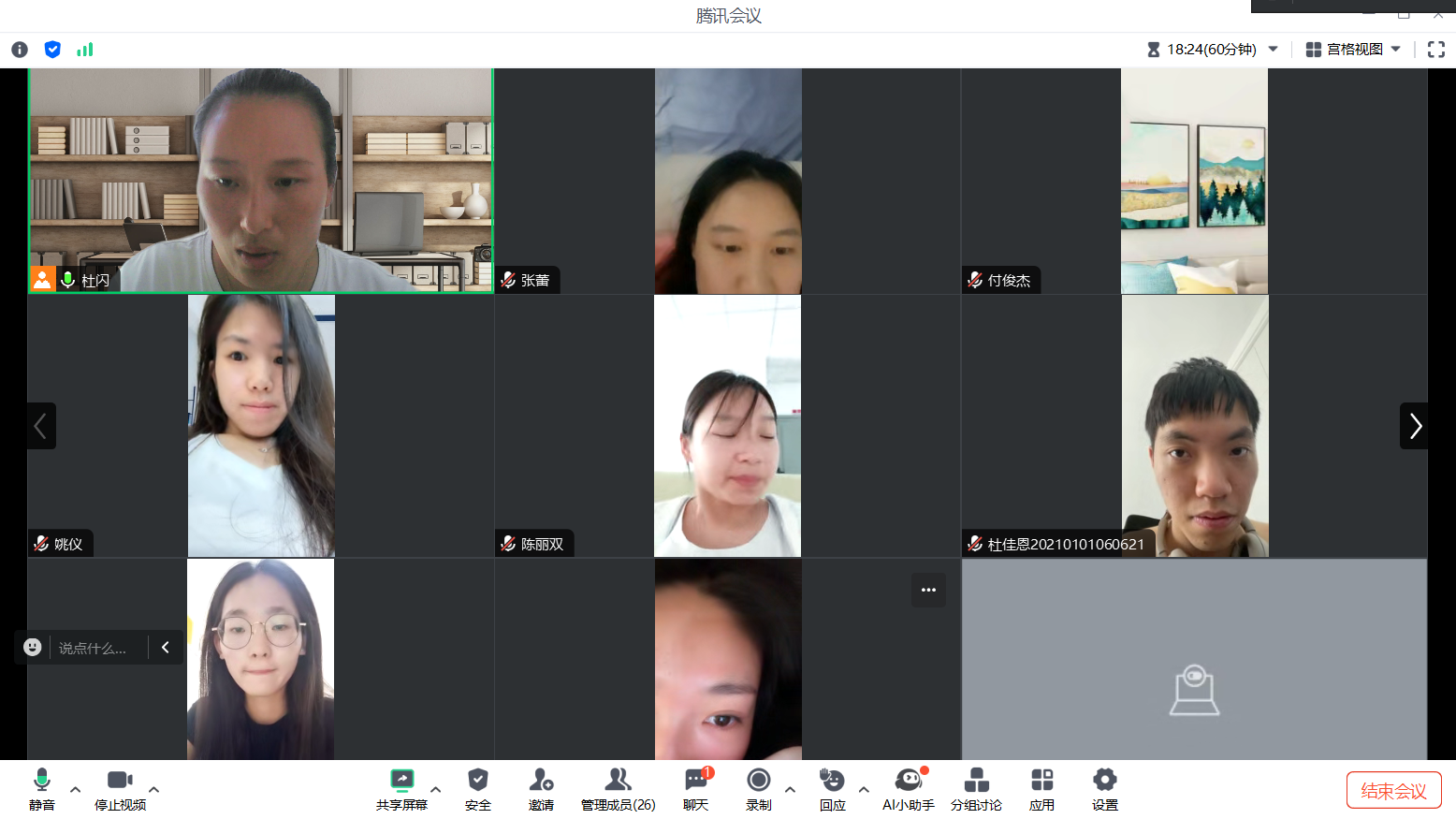Click 结束会议 to end the meeting

pos(1393,790)
